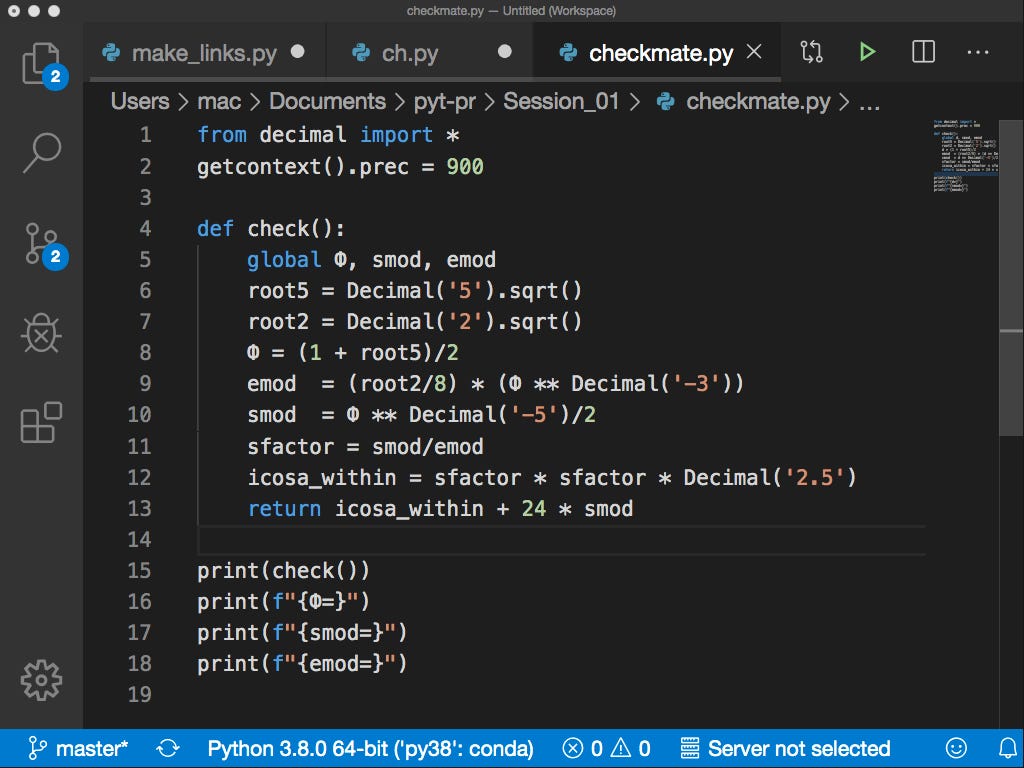The image size is (1024, 768).
Task: Click the feedback smiley icon
Action: tap(956, 748)
